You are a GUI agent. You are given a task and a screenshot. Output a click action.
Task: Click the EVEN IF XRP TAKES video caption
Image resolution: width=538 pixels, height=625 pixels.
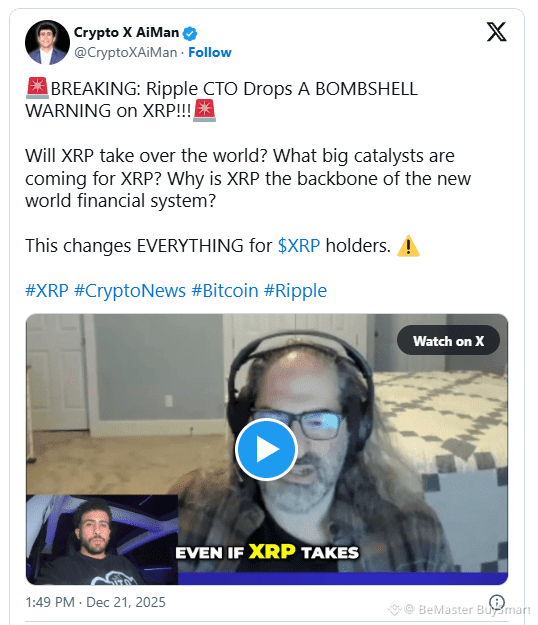pyautogui.click(x=267, y=552)
